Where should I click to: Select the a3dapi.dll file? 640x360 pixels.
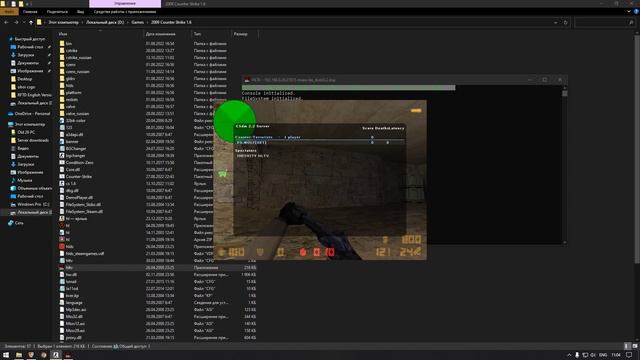pos(74,135)
